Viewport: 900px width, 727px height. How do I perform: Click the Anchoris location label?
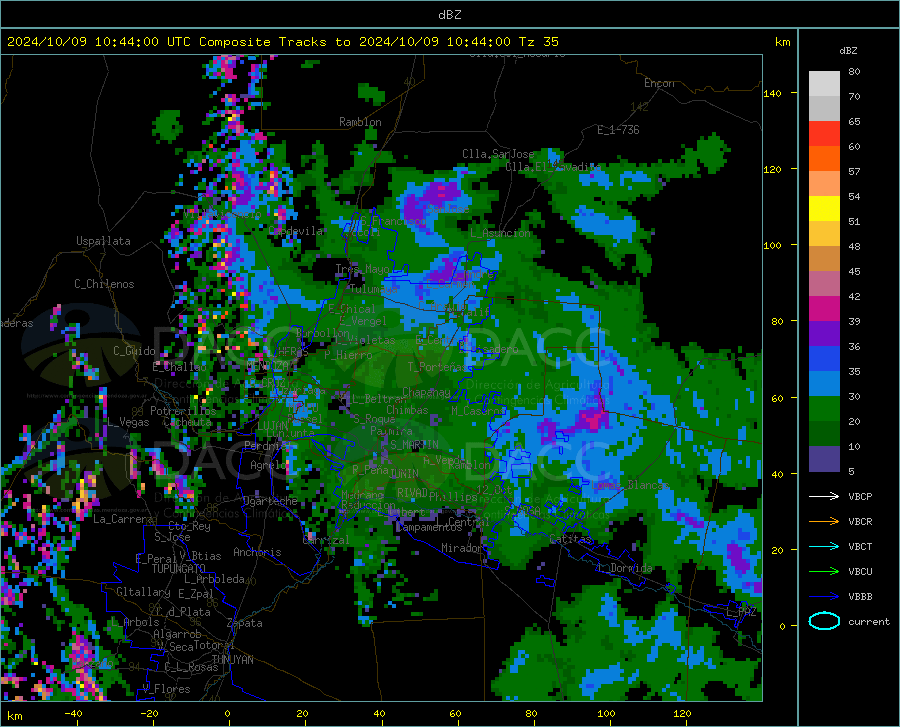coord(257,552)
